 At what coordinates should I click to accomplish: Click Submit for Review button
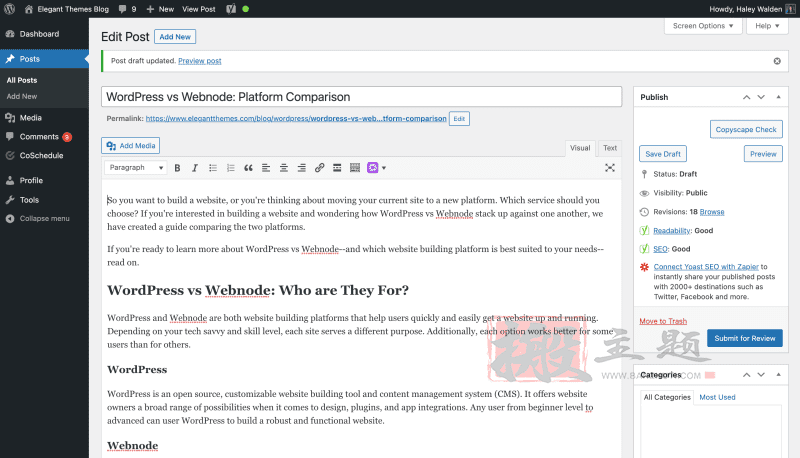tap(744, 338)
